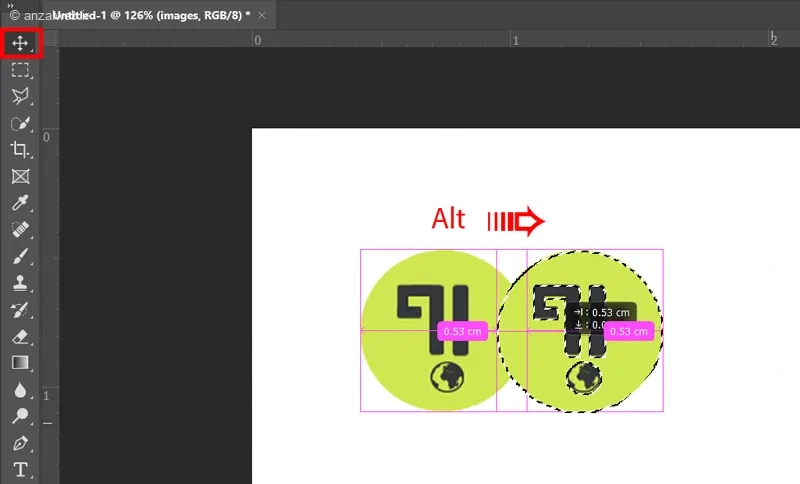Screen dimensions: 800x484
Task: Select the Gradient tool
Action: coord(20,363)
